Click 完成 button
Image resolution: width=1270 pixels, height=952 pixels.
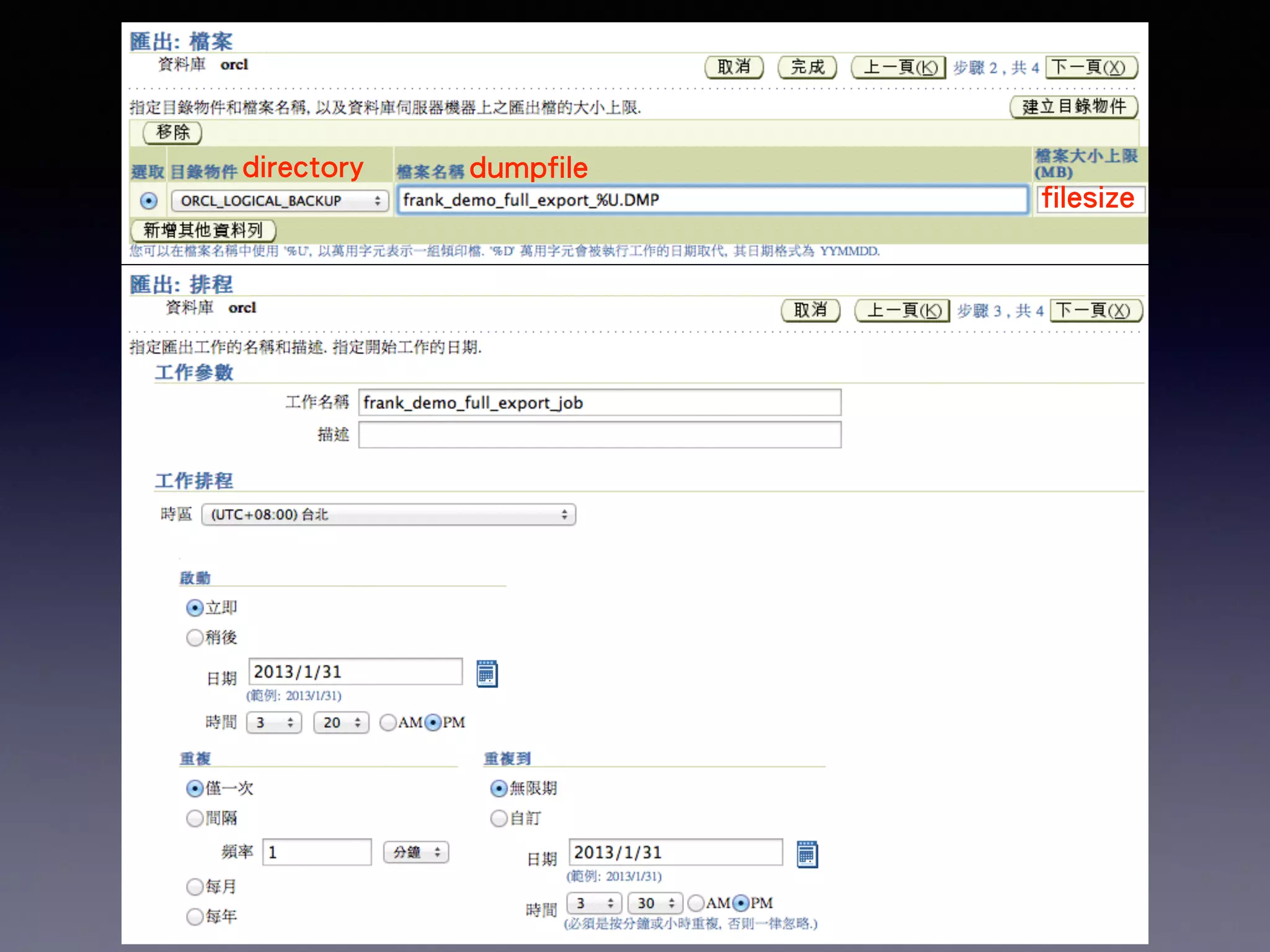(807, 67)
